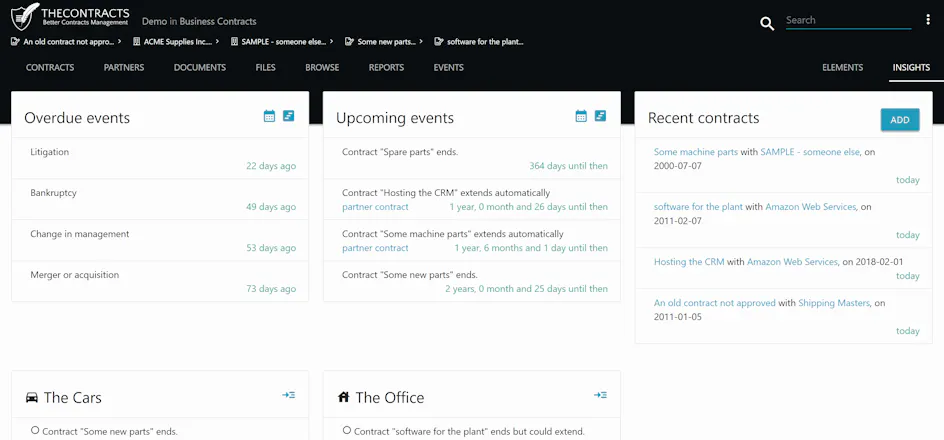Screen dimensions: 944x440
Task: Click '53 days ago' overdue label
Action: 271,247
